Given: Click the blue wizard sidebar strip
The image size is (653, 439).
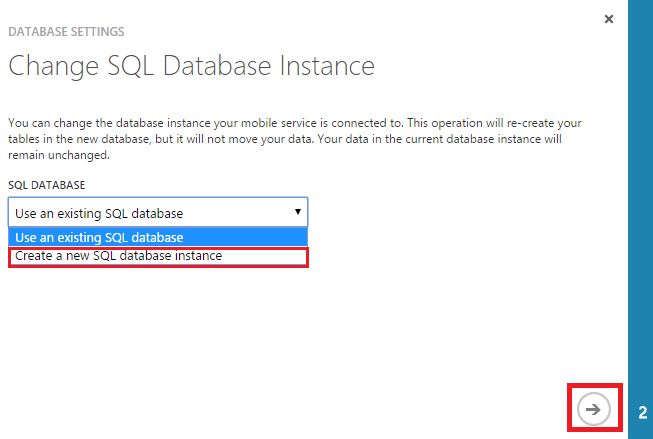Looking at the screenshot, I should click(640, 200).
